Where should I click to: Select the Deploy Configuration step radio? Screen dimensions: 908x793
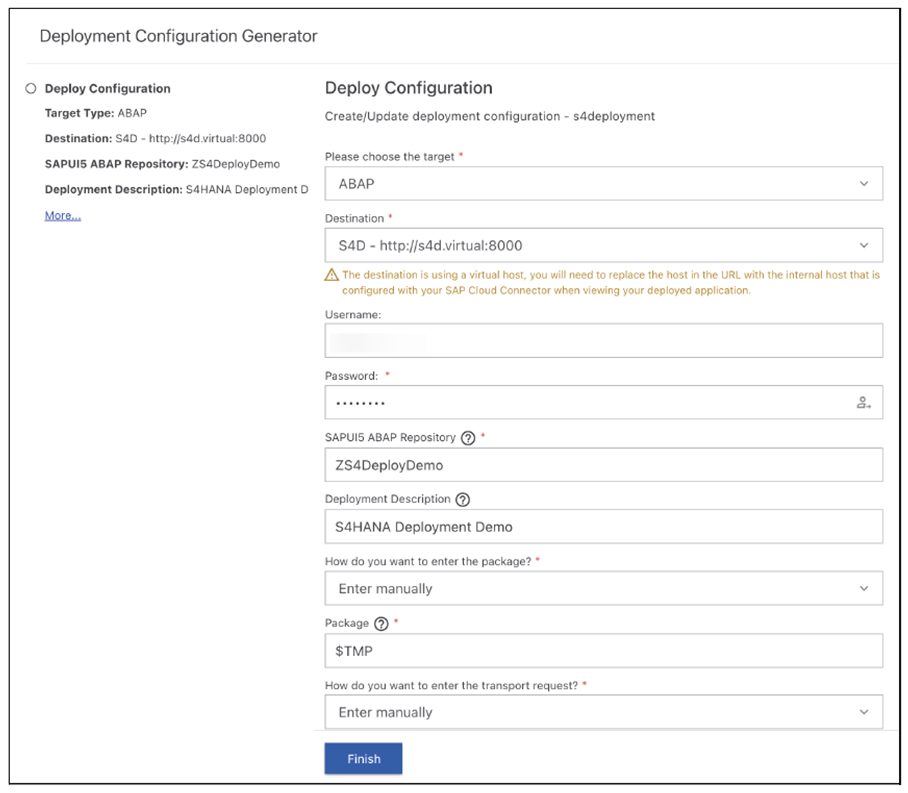[31, 88]
